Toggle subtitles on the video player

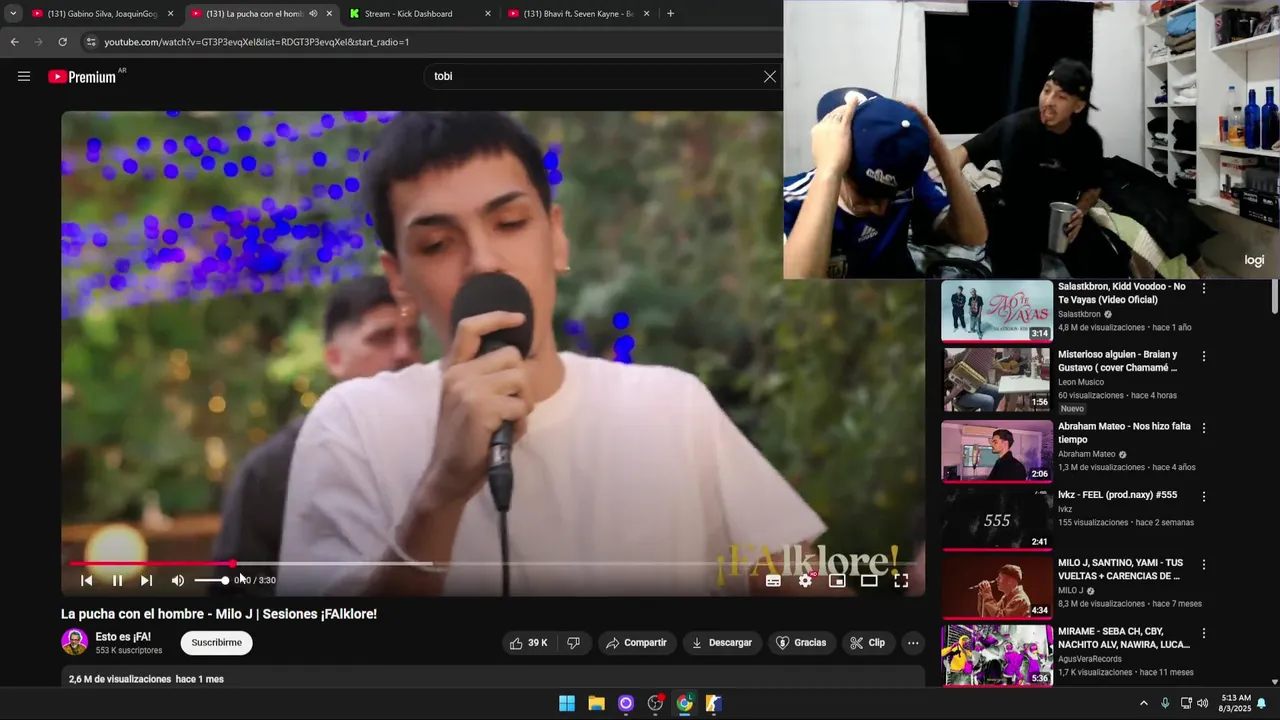pos(773,580)
